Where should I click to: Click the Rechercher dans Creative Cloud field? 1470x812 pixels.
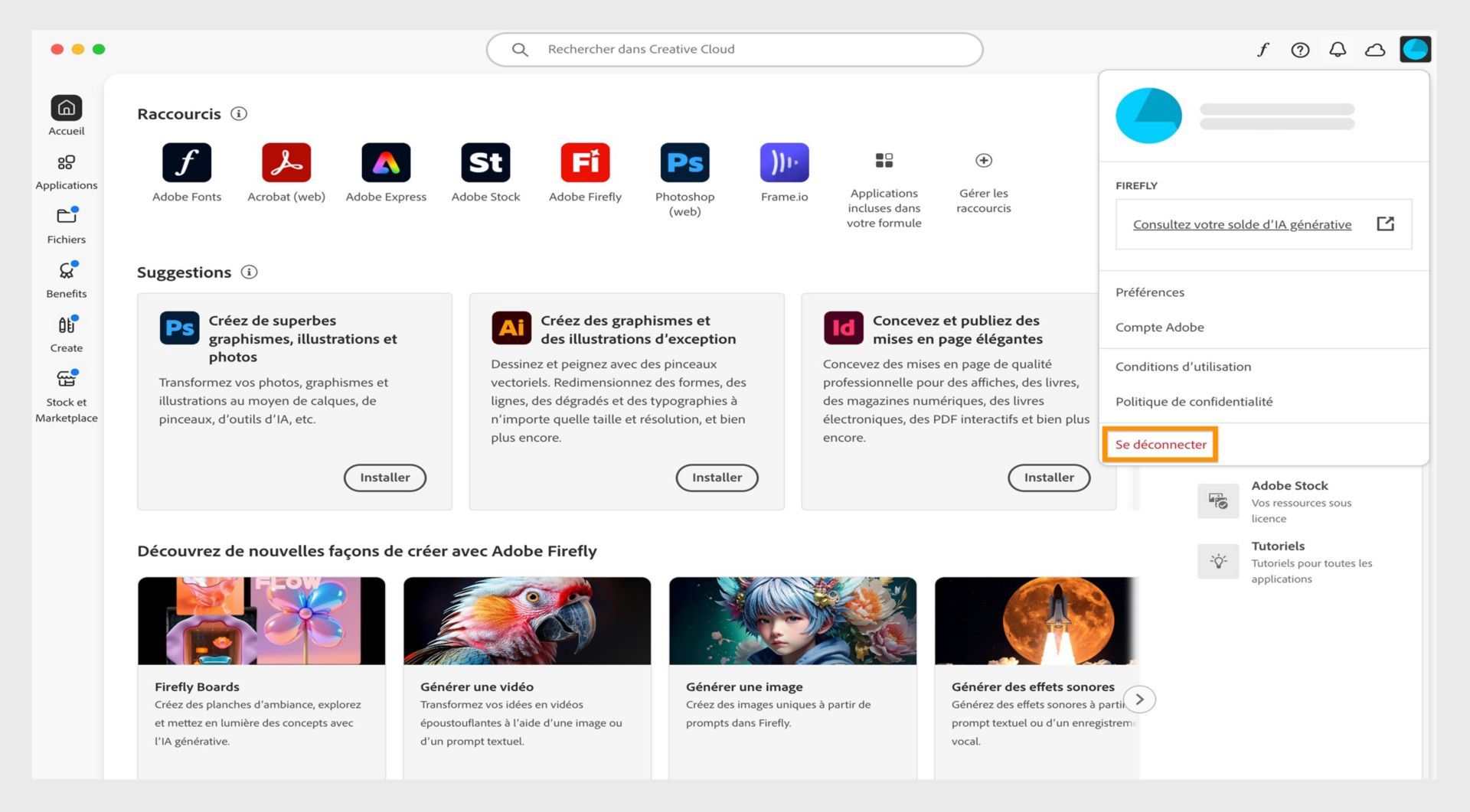(x=735, y=49)
